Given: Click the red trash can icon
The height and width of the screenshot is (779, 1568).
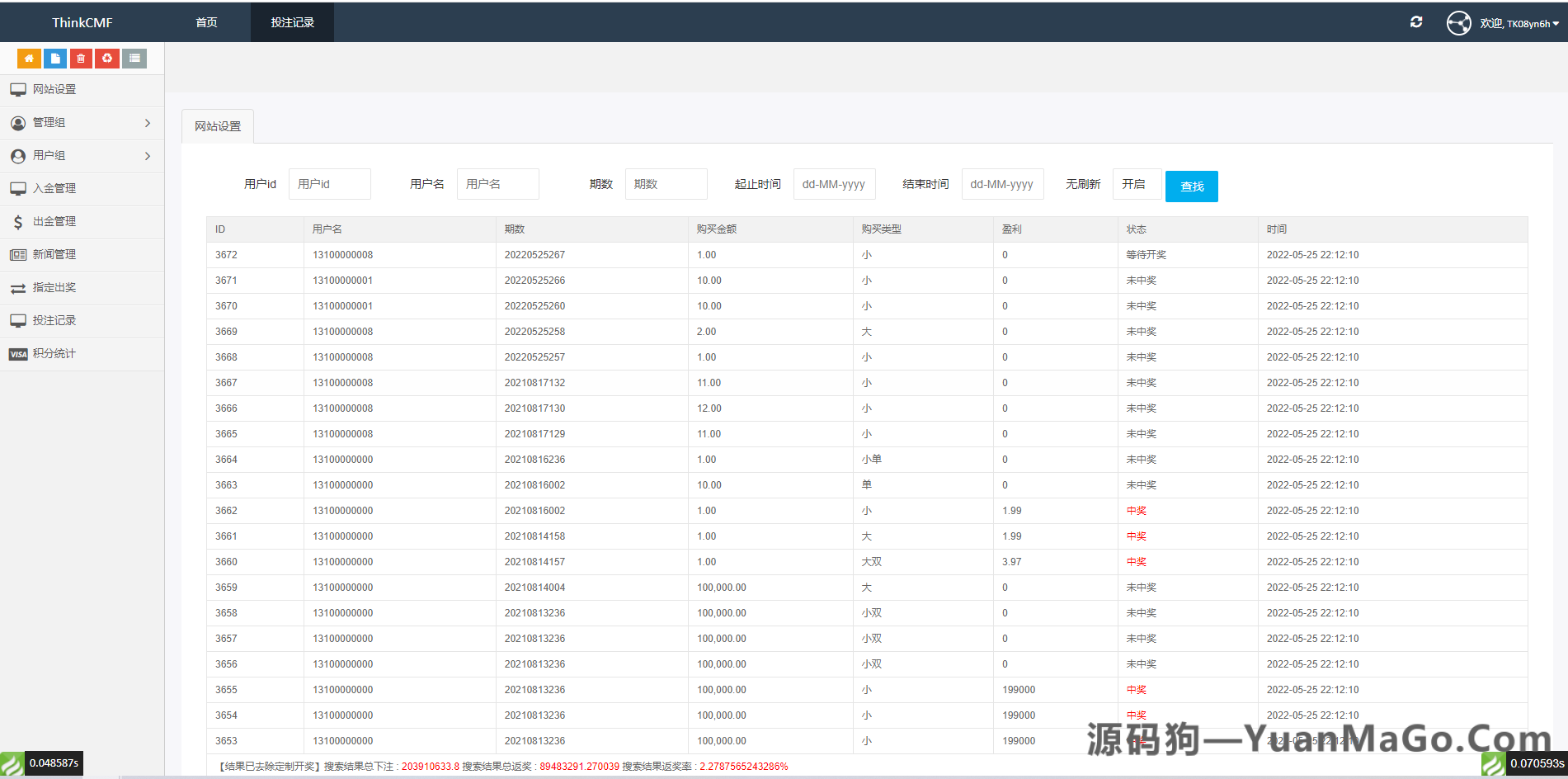Looking at the screenshot, I should point(81,58).
